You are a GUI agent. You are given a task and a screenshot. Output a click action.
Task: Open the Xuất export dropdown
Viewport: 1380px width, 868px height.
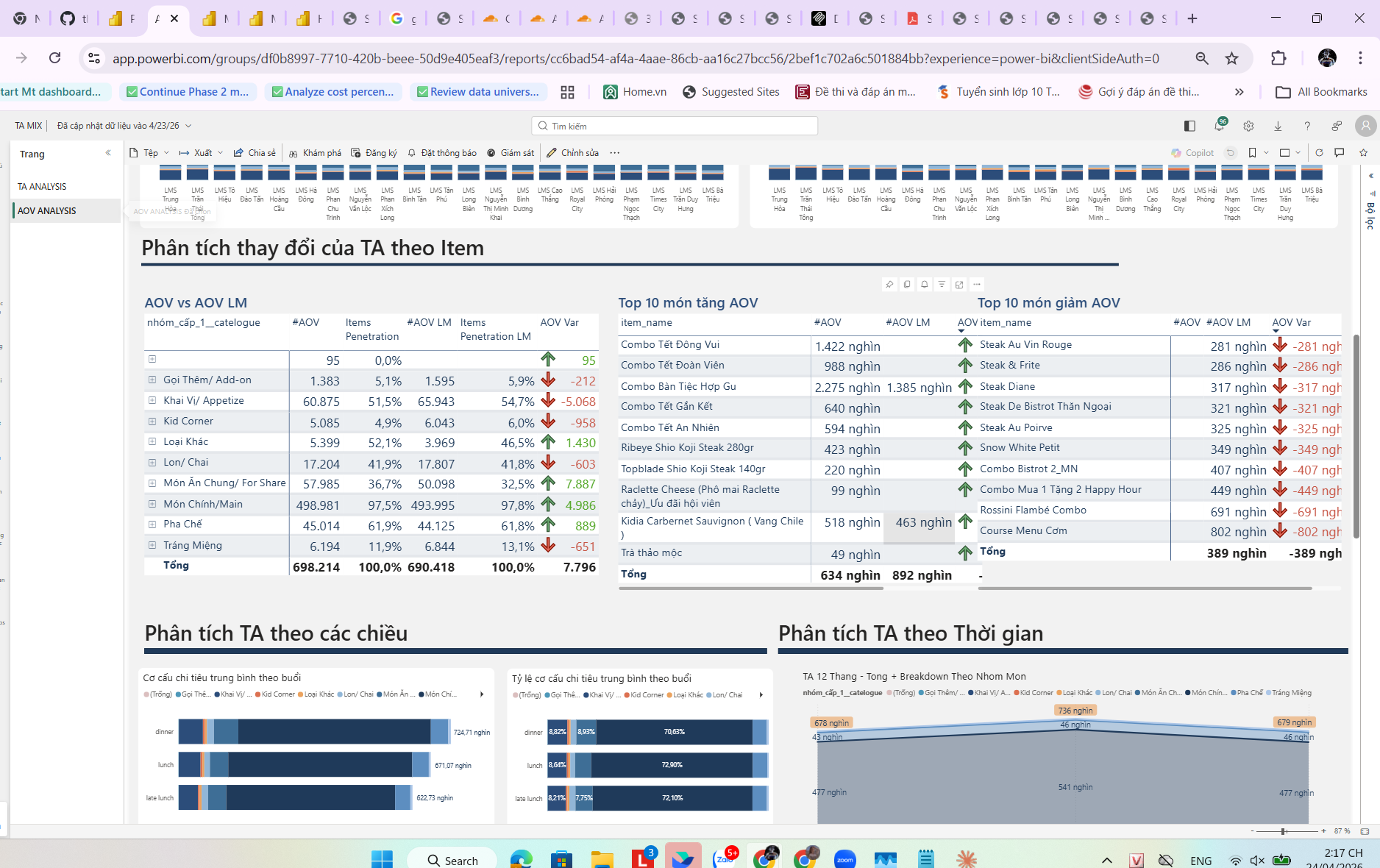click(x=201, y=153)
